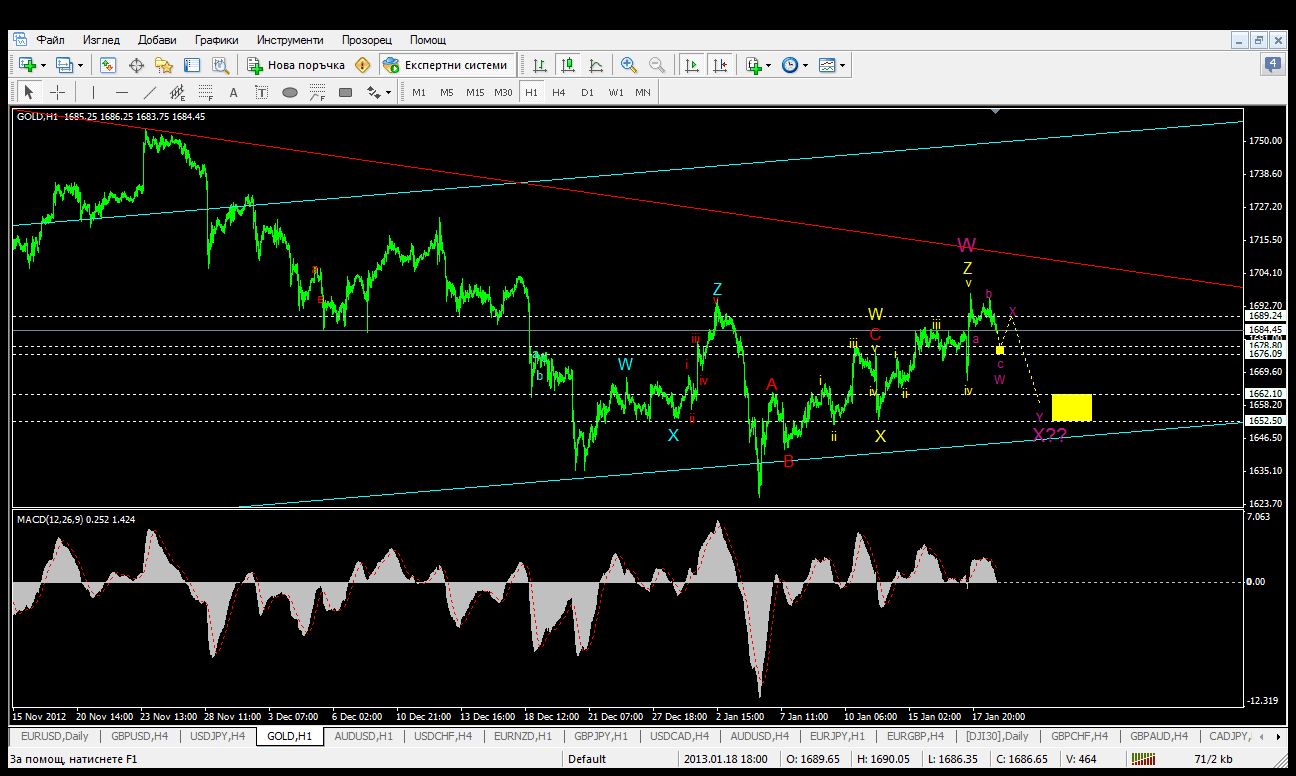Select the trendline tool
The width and height of the screenshot is (1296, 776).
[150, 92]
